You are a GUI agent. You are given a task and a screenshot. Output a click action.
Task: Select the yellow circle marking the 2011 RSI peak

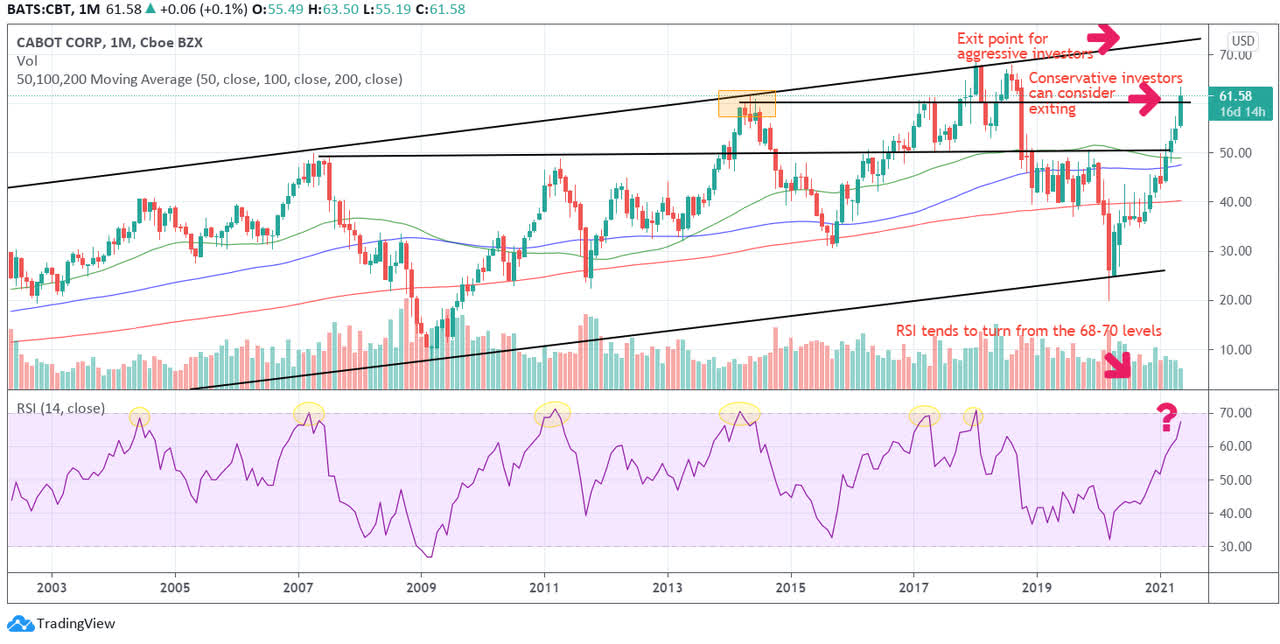pos(551,413)
